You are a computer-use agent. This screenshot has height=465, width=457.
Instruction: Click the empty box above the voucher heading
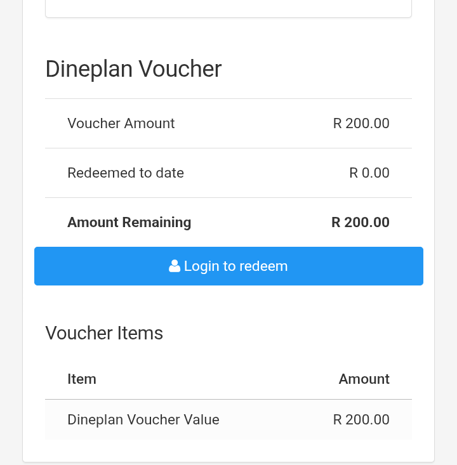tap(229, 8)
